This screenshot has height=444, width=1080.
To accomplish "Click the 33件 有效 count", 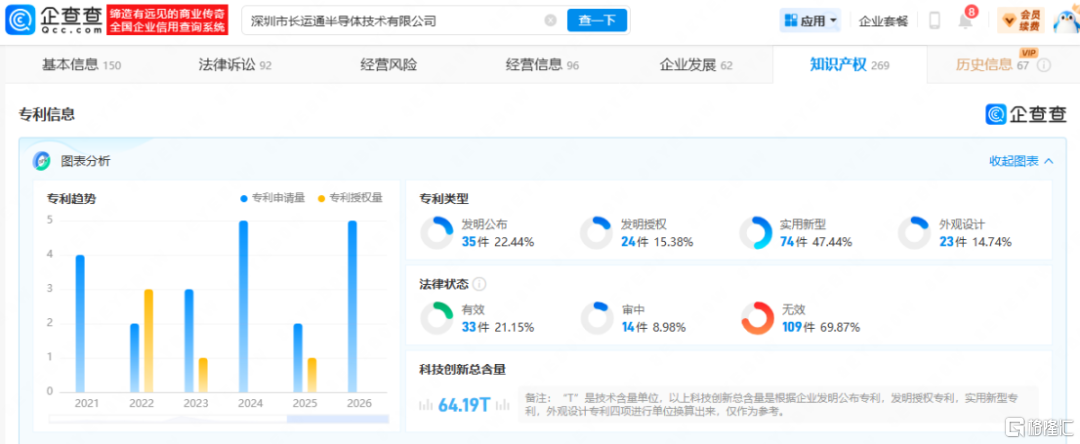I will (x=476, y=327).
